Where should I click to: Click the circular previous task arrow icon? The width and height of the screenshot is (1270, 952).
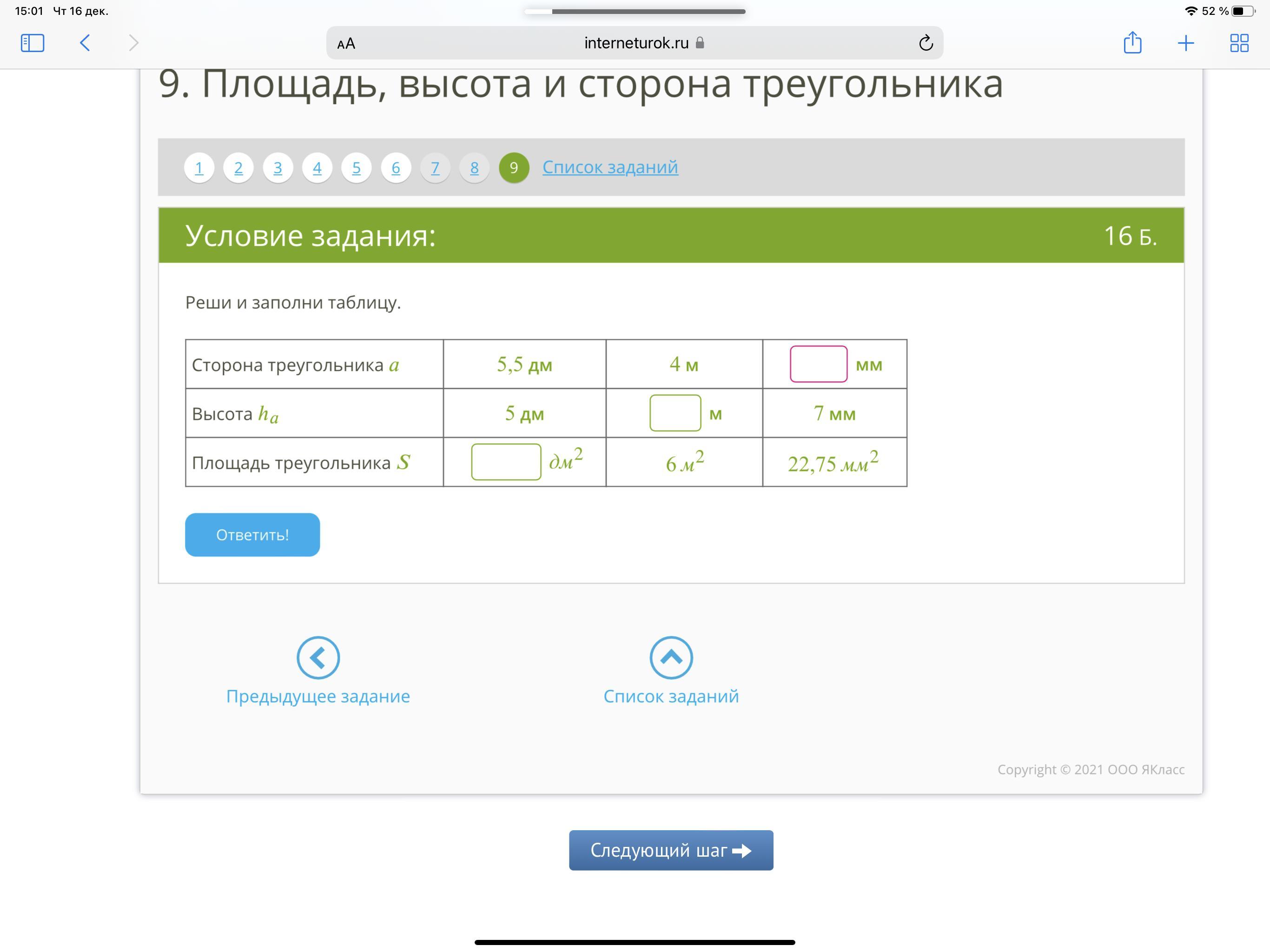(x=318, y=657)
